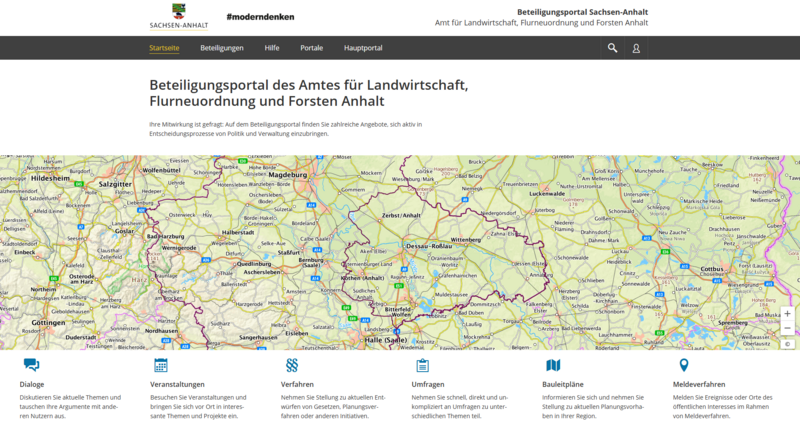Screen dimensions: 800x433
Task: Open the Hilfe menu item
Action: (x=272, y=48)
